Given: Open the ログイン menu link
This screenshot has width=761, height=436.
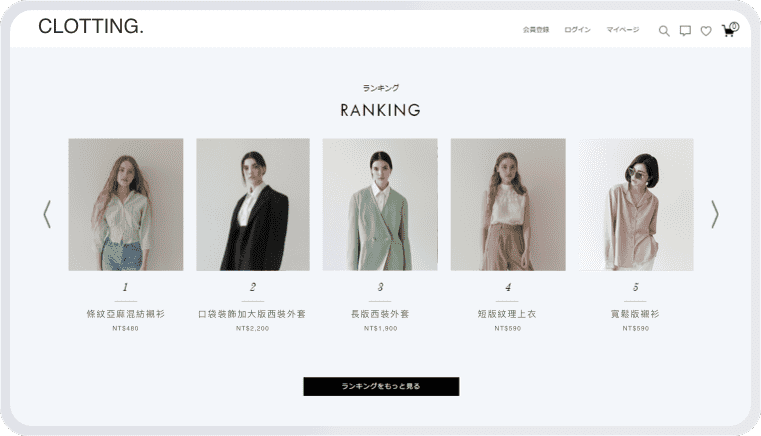Looking at the screenshot, I should pos(577,30).
